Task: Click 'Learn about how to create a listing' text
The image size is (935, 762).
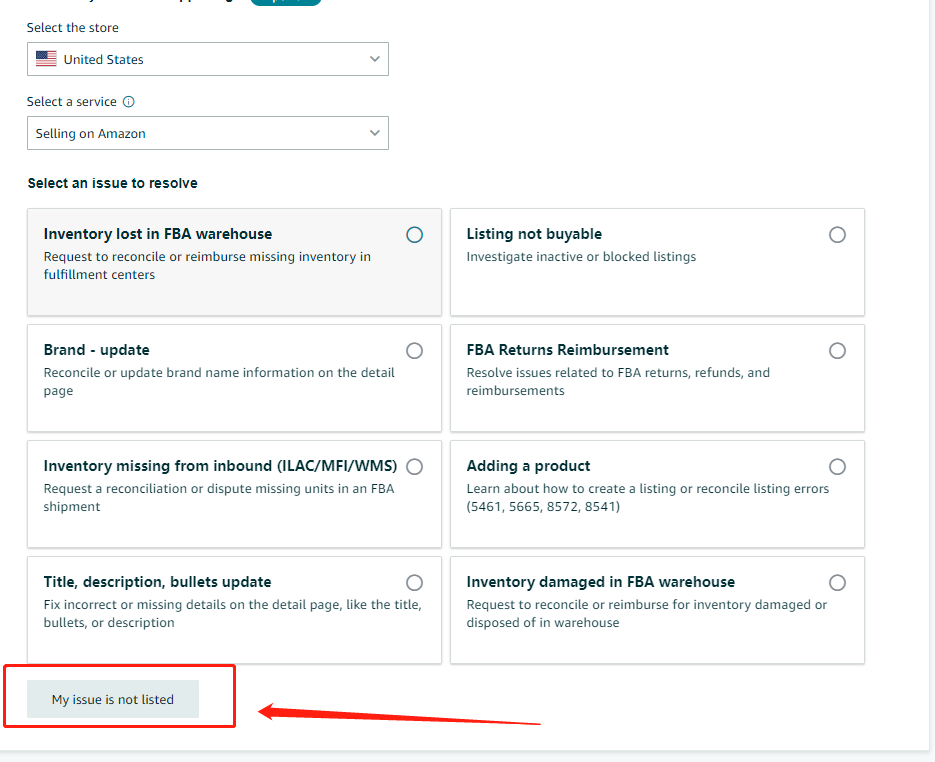Action: (648, 497)
